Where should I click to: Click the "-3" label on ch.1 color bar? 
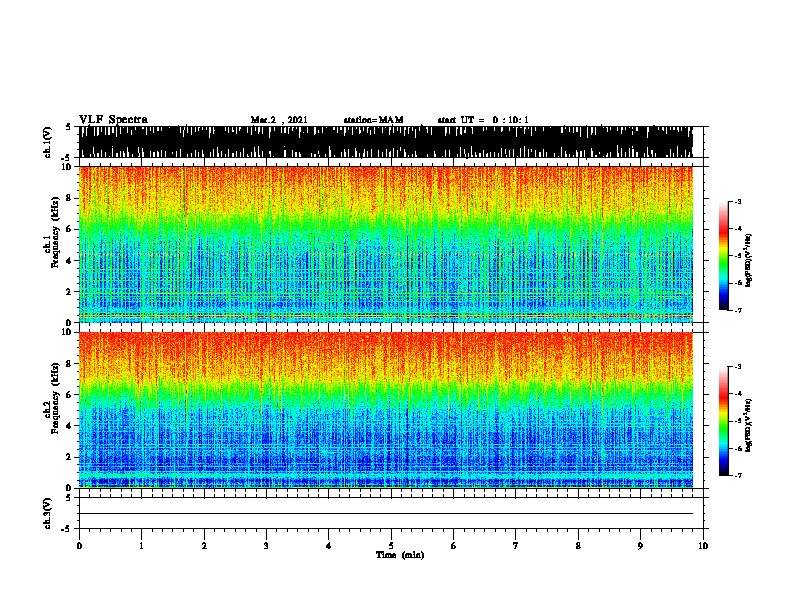pos(738,201)
